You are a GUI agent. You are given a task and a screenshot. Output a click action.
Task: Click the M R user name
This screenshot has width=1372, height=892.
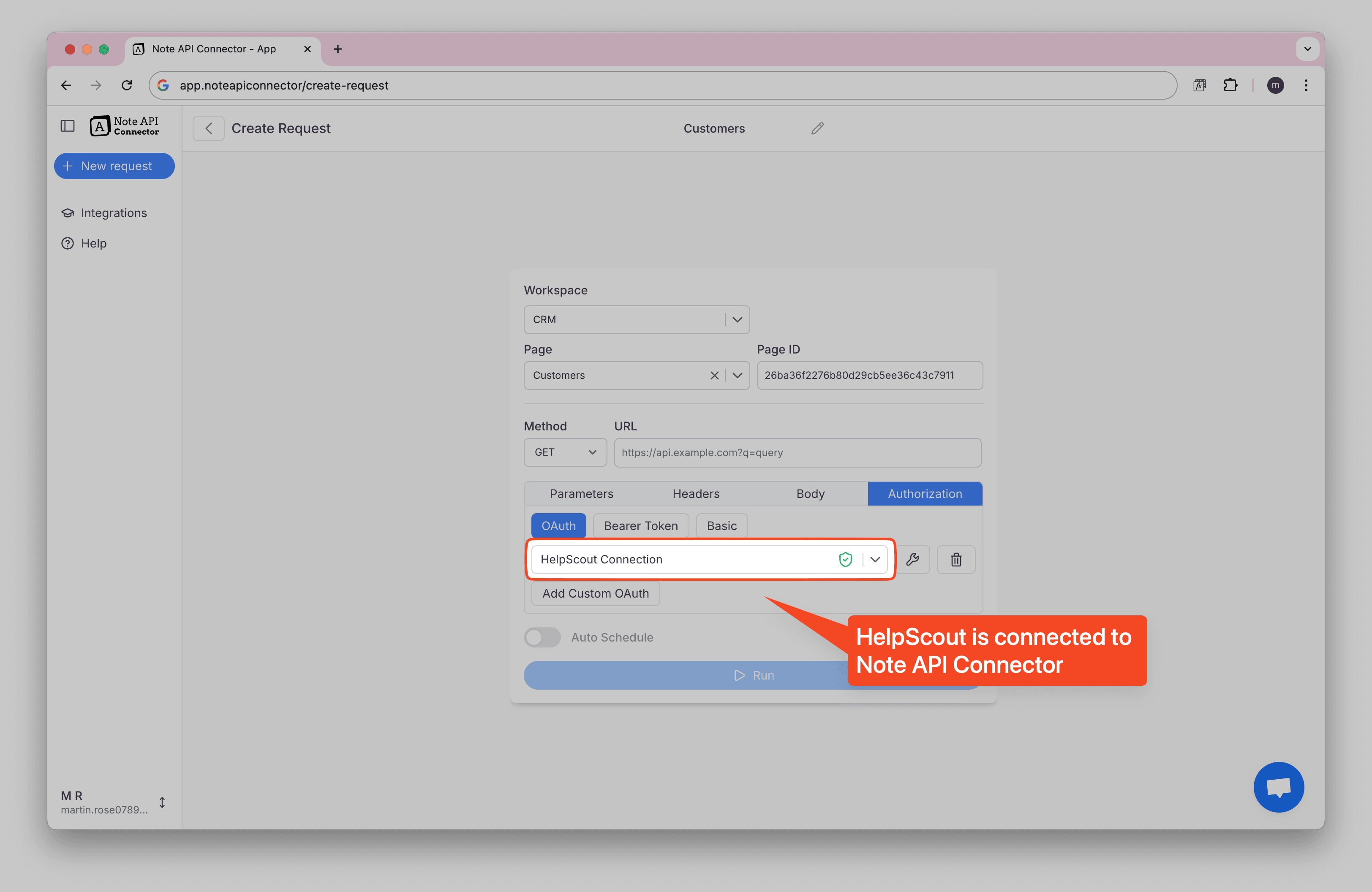tap(71, 795)
